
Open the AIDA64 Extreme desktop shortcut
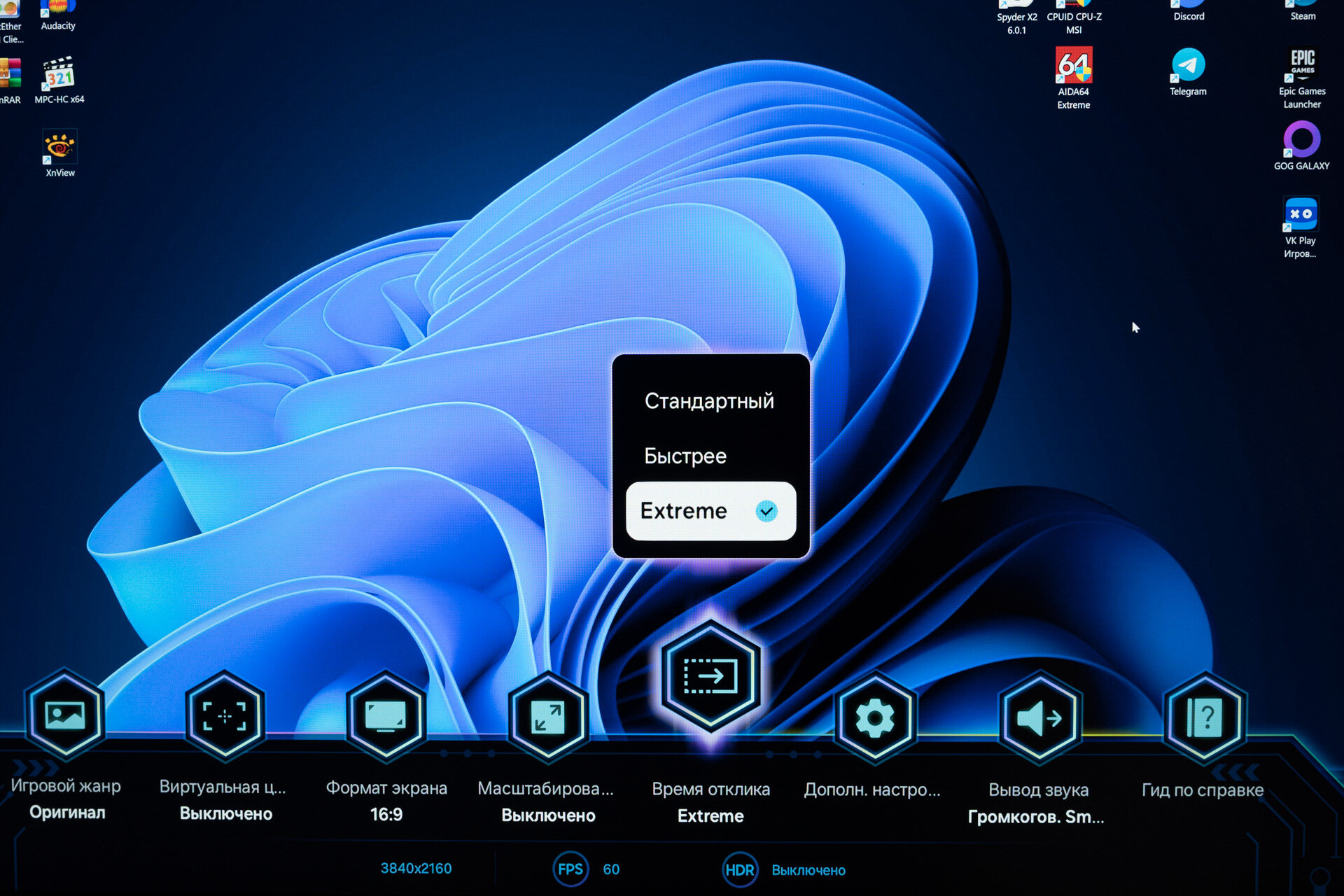(x=1074, y=78)
